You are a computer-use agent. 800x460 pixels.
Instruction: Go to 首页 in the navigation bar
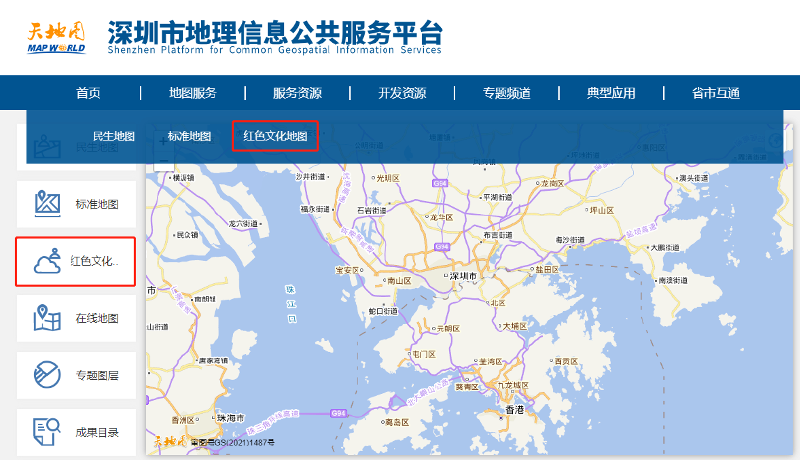point(88,94)
